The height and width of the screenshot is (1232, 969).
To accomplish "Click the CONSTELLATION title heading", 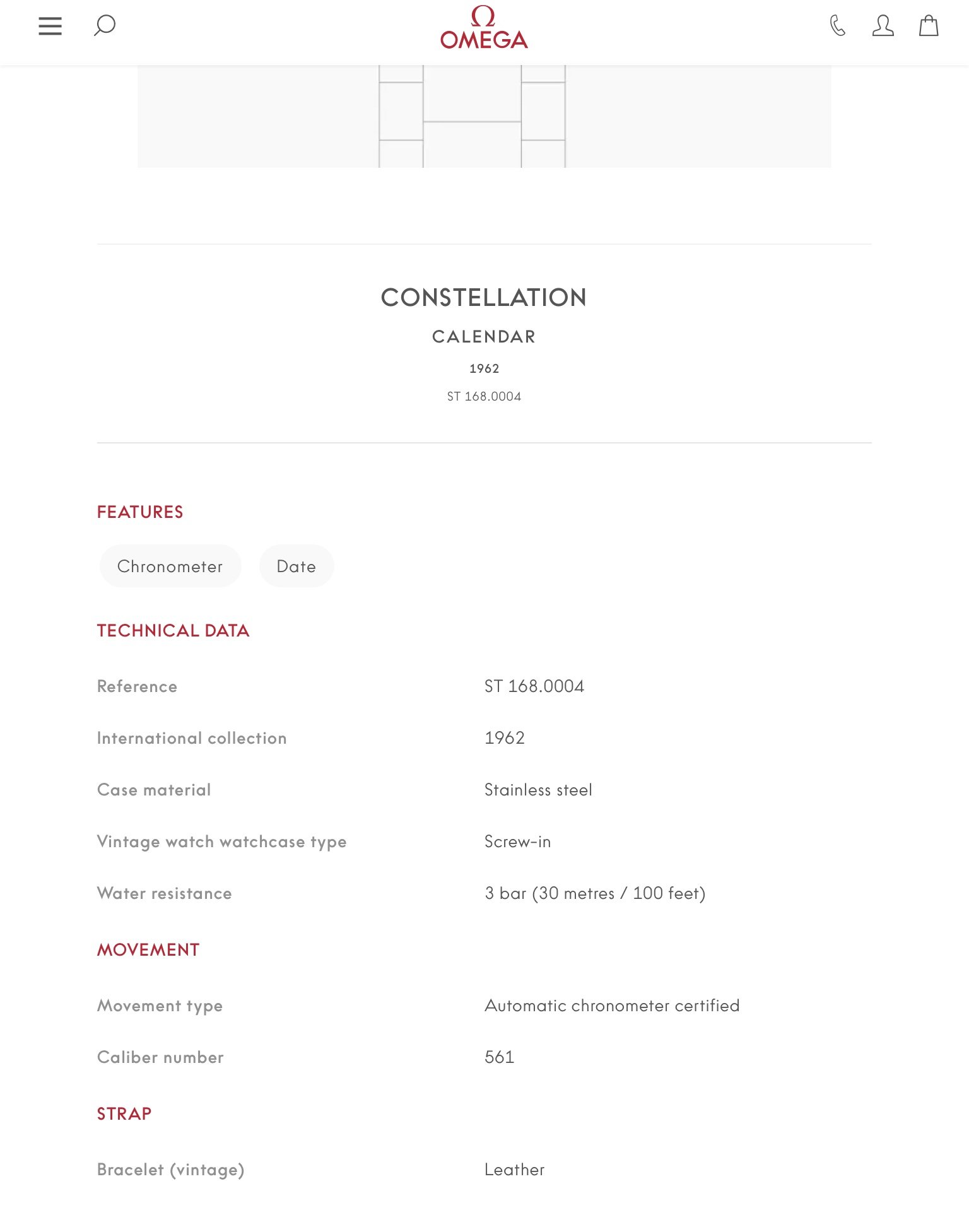I will click(484, 298).
